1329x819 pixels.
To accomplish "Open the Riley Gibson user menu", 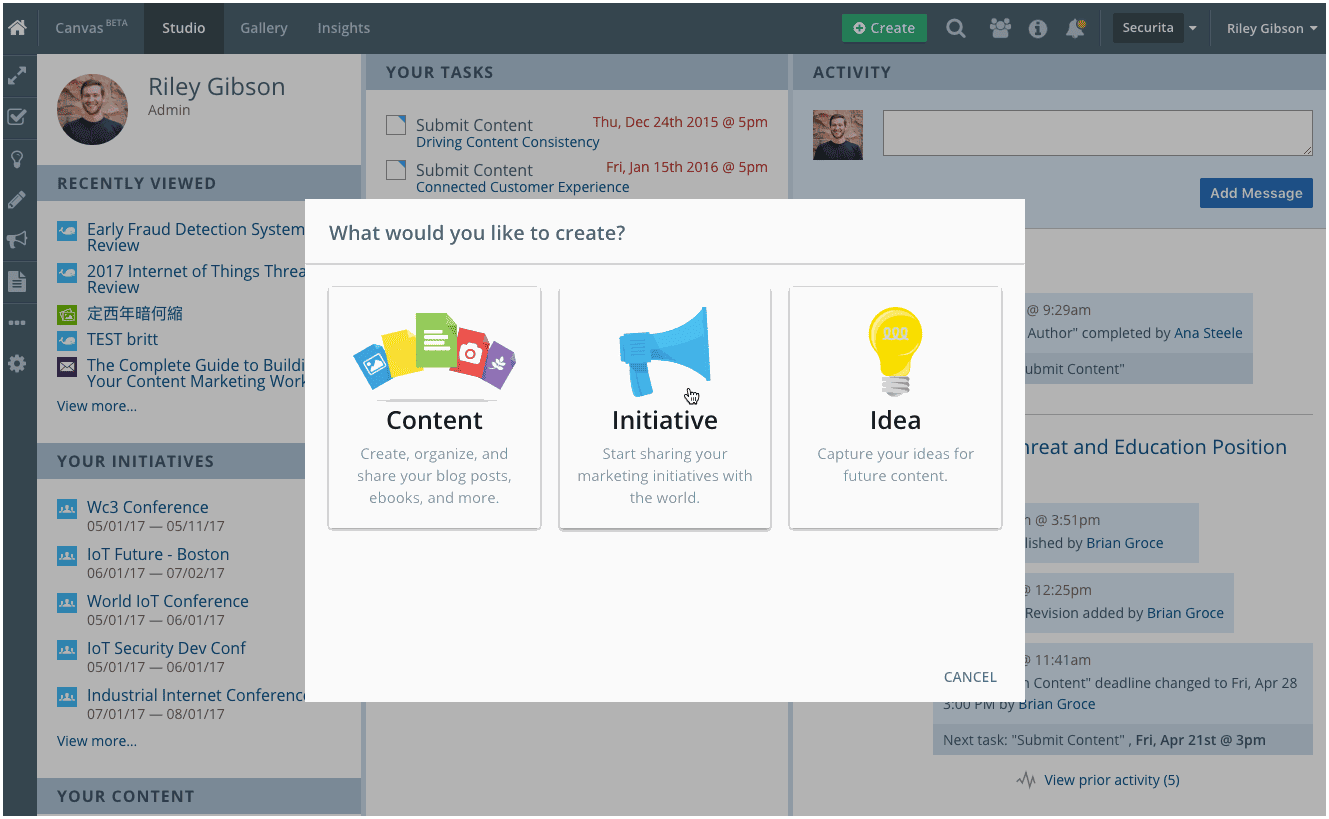I will 1271,28.
